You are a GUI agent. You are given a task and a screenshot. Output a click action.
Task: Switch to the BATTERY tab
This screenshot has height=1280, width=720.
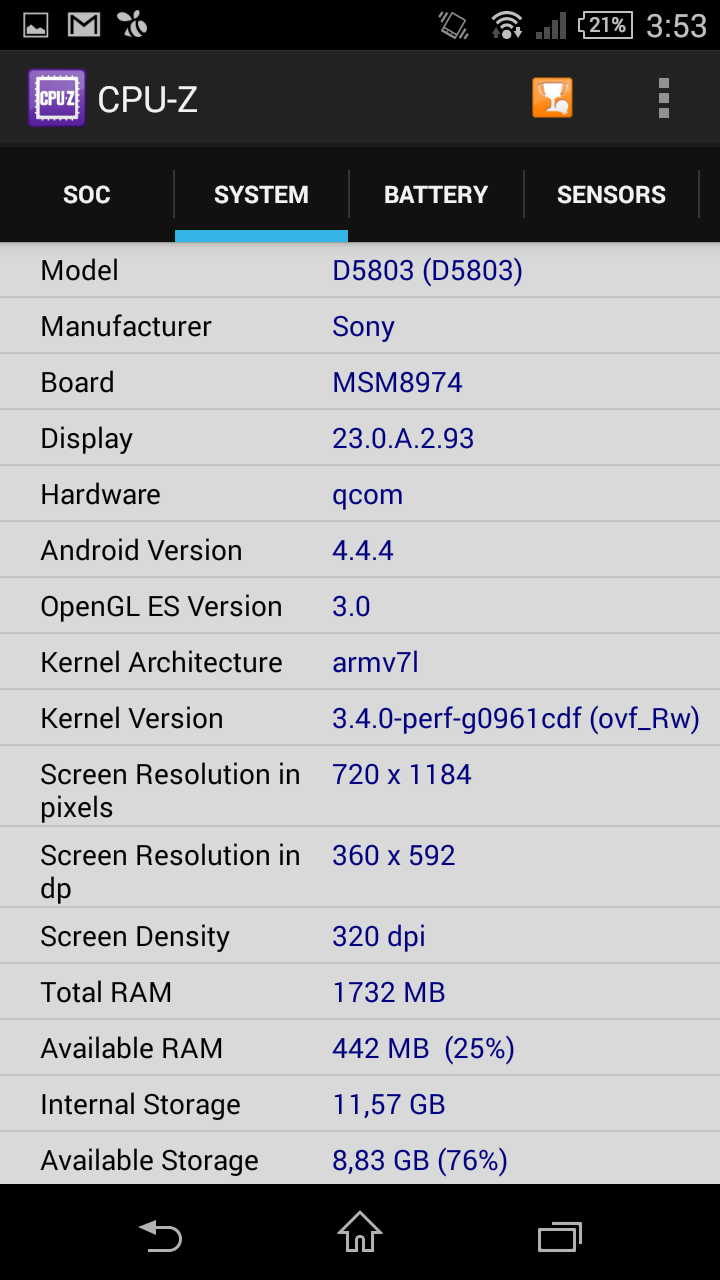pos(436,195)
